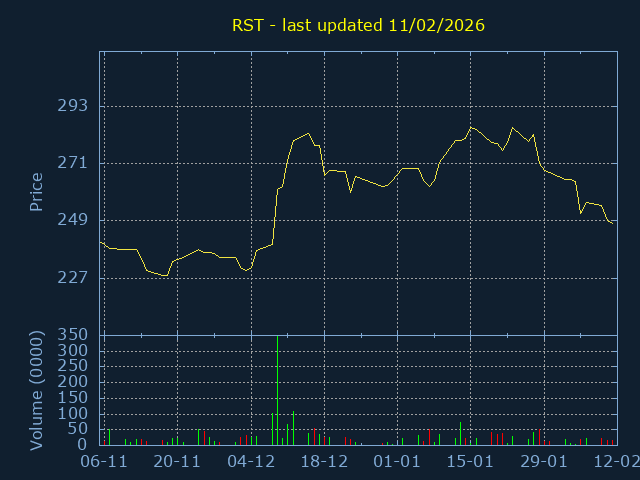This screenshot has width=640, height=480.
Task: Click the 18-12 date label
Action: coord(324,462)
